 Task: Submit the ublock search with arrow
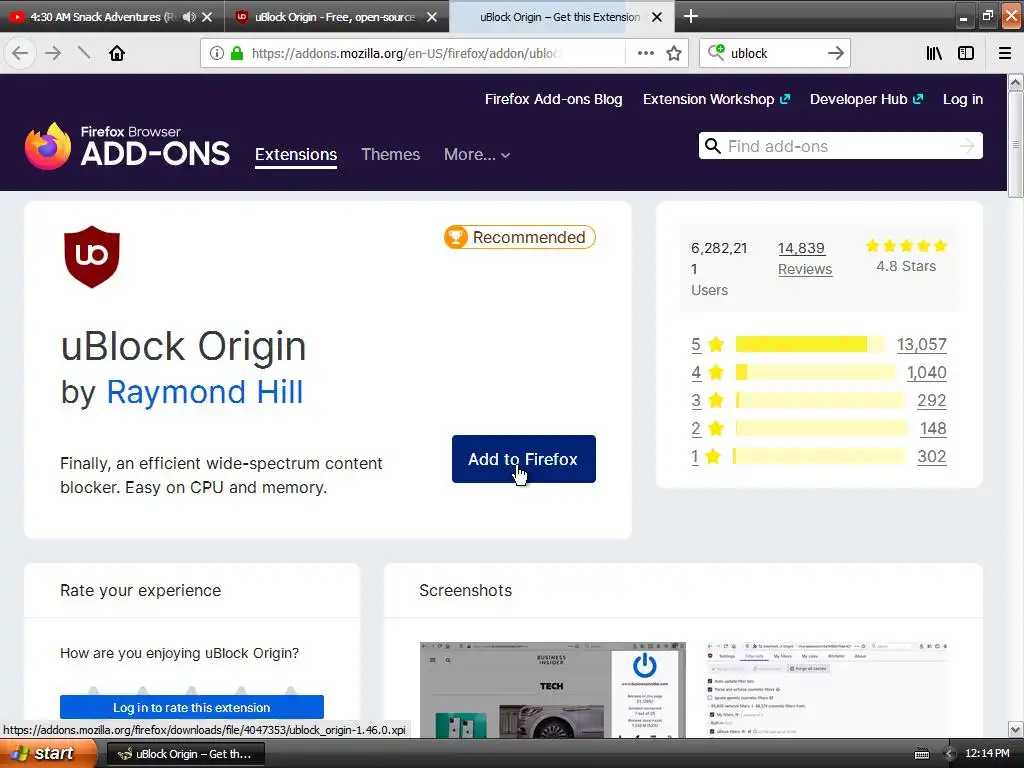coord(835,54)
